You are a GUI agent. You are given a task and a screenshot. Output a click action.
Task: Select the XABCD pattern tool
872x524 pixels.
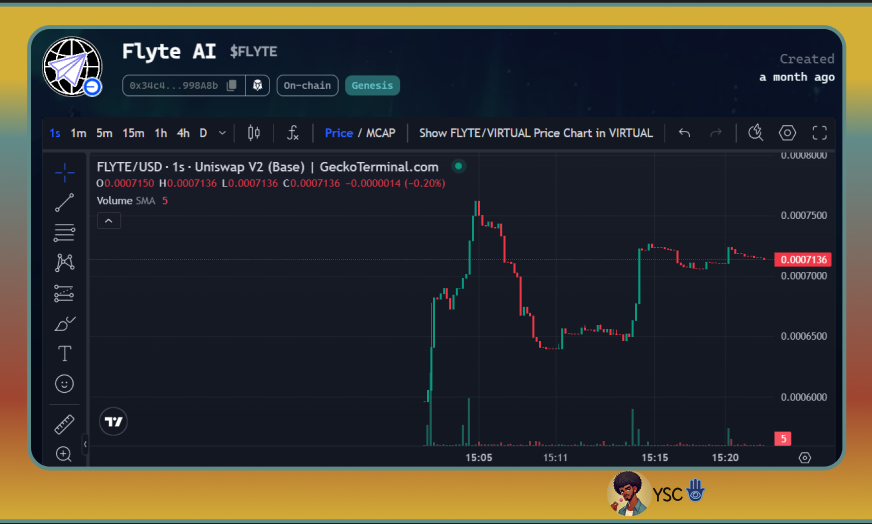coord(65,263)
